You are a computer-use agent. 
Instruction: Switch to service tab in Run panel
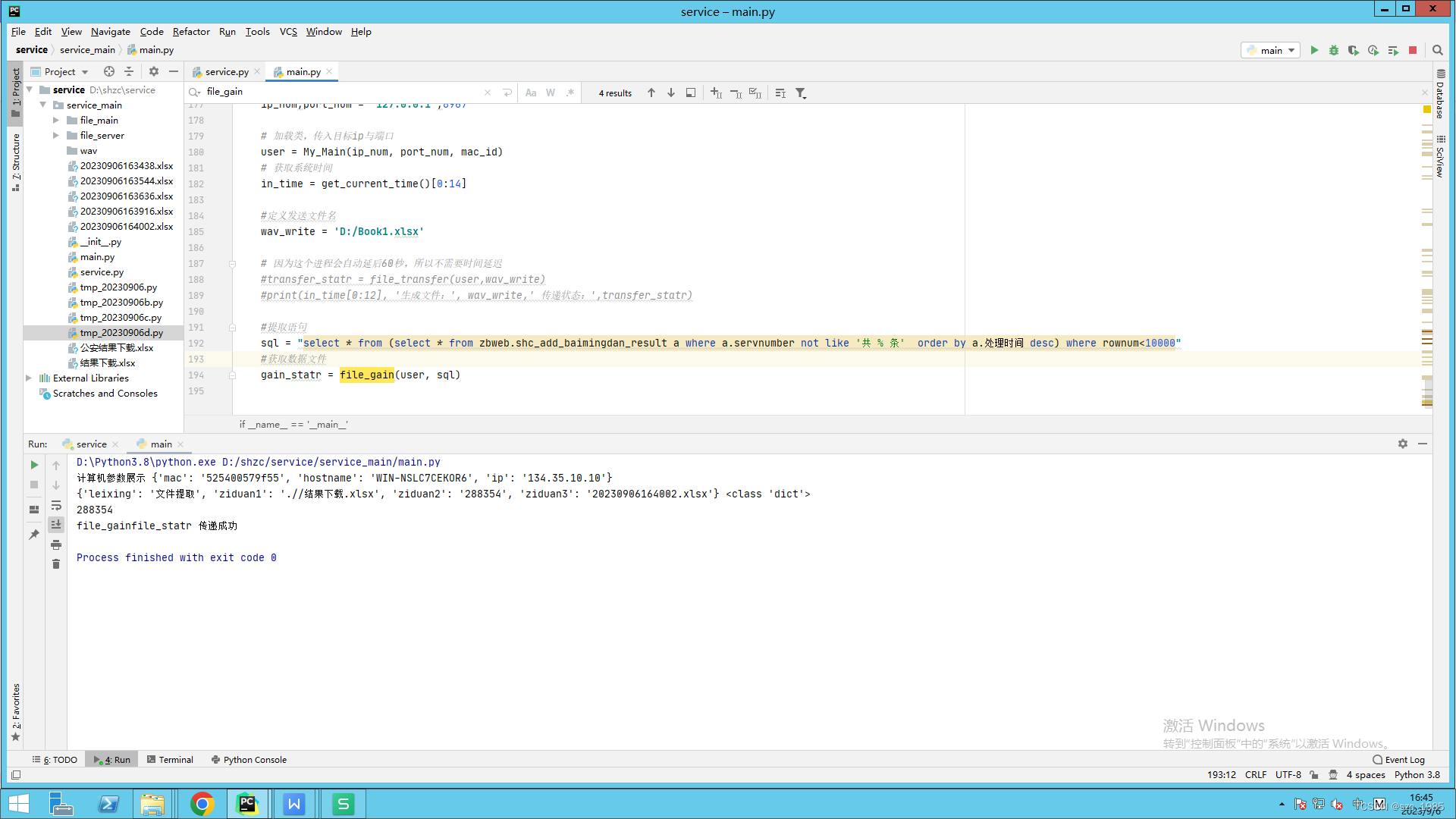[x=91, y=444]
